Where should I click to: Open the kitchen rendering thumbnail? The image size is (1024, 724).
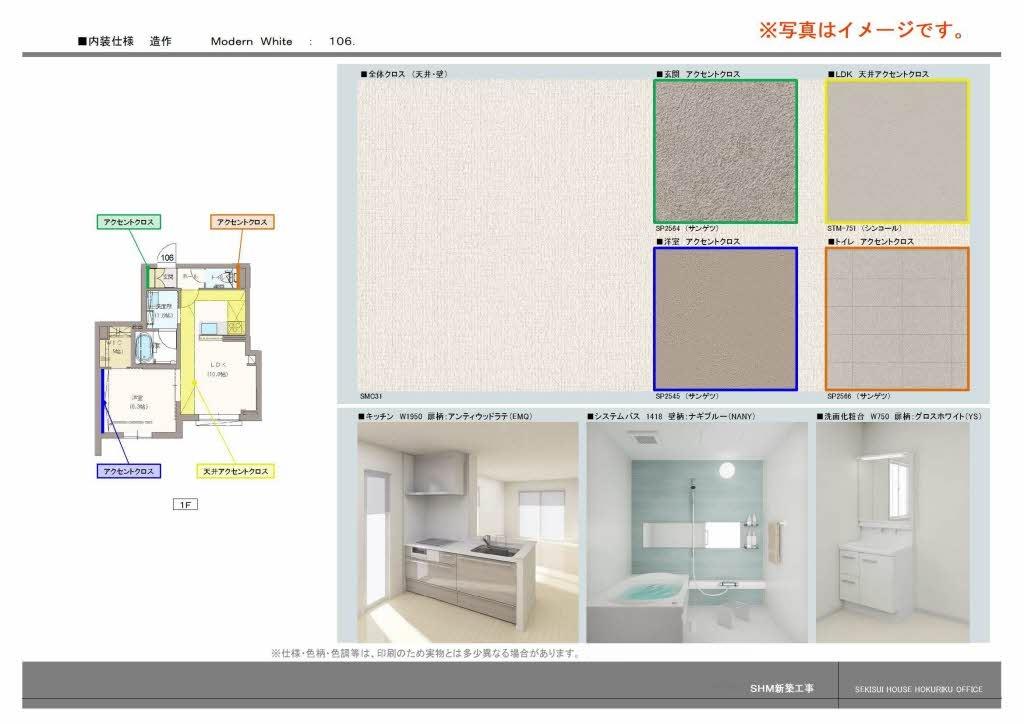click(x=468, y=532)
